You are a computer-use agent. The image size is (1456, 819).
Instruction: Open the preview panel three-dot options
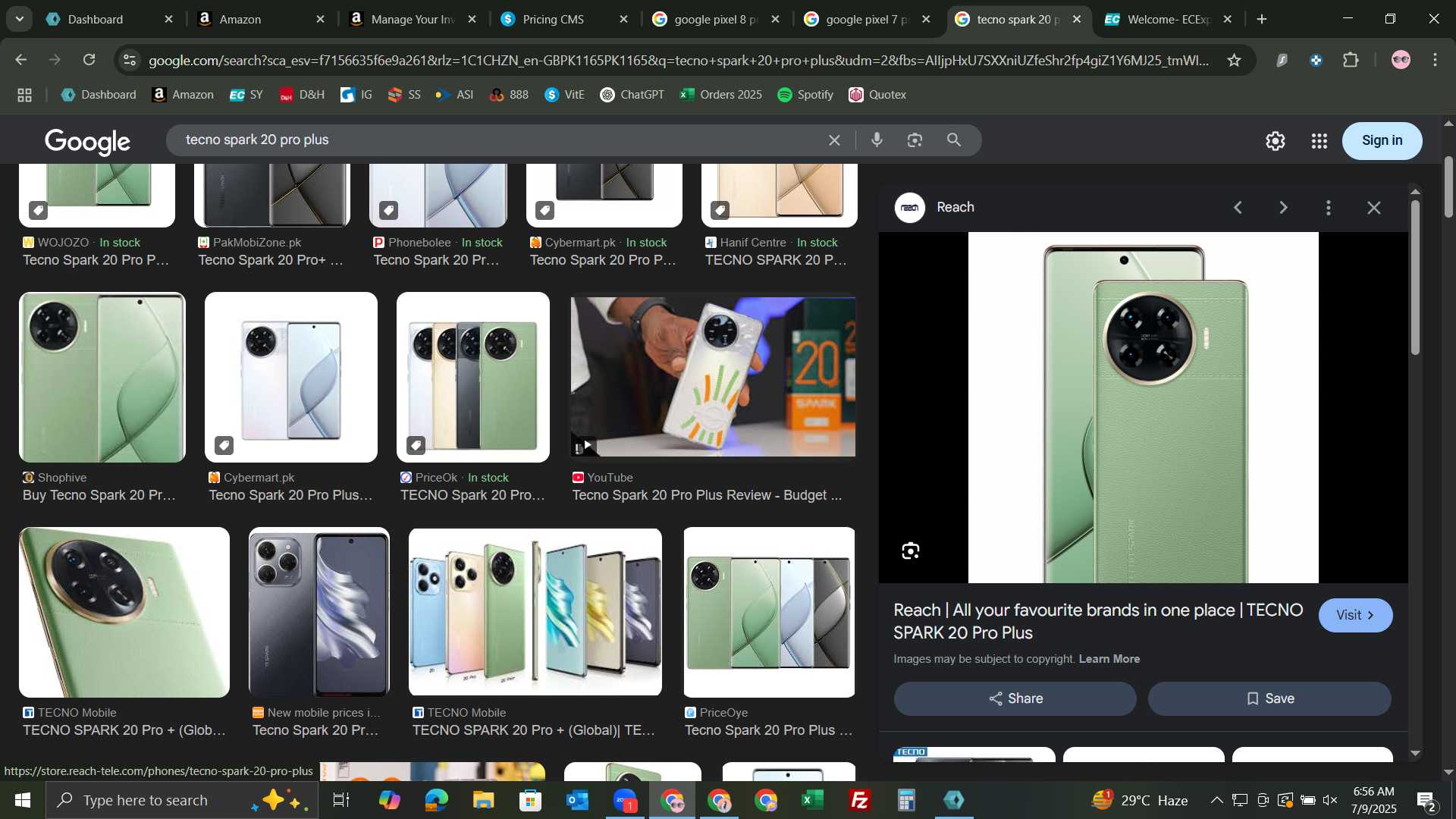coord(1328,207)
